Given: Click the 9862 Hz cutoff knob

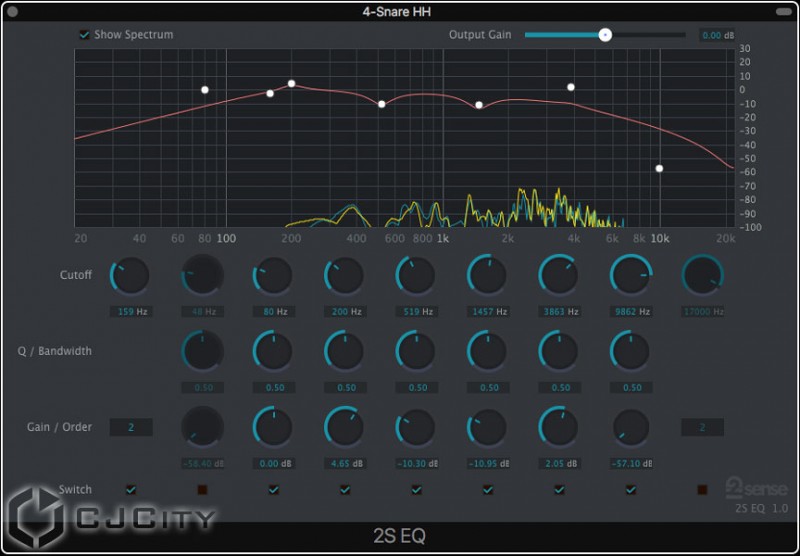Looking at the screenshot, I should click(630, 275).
